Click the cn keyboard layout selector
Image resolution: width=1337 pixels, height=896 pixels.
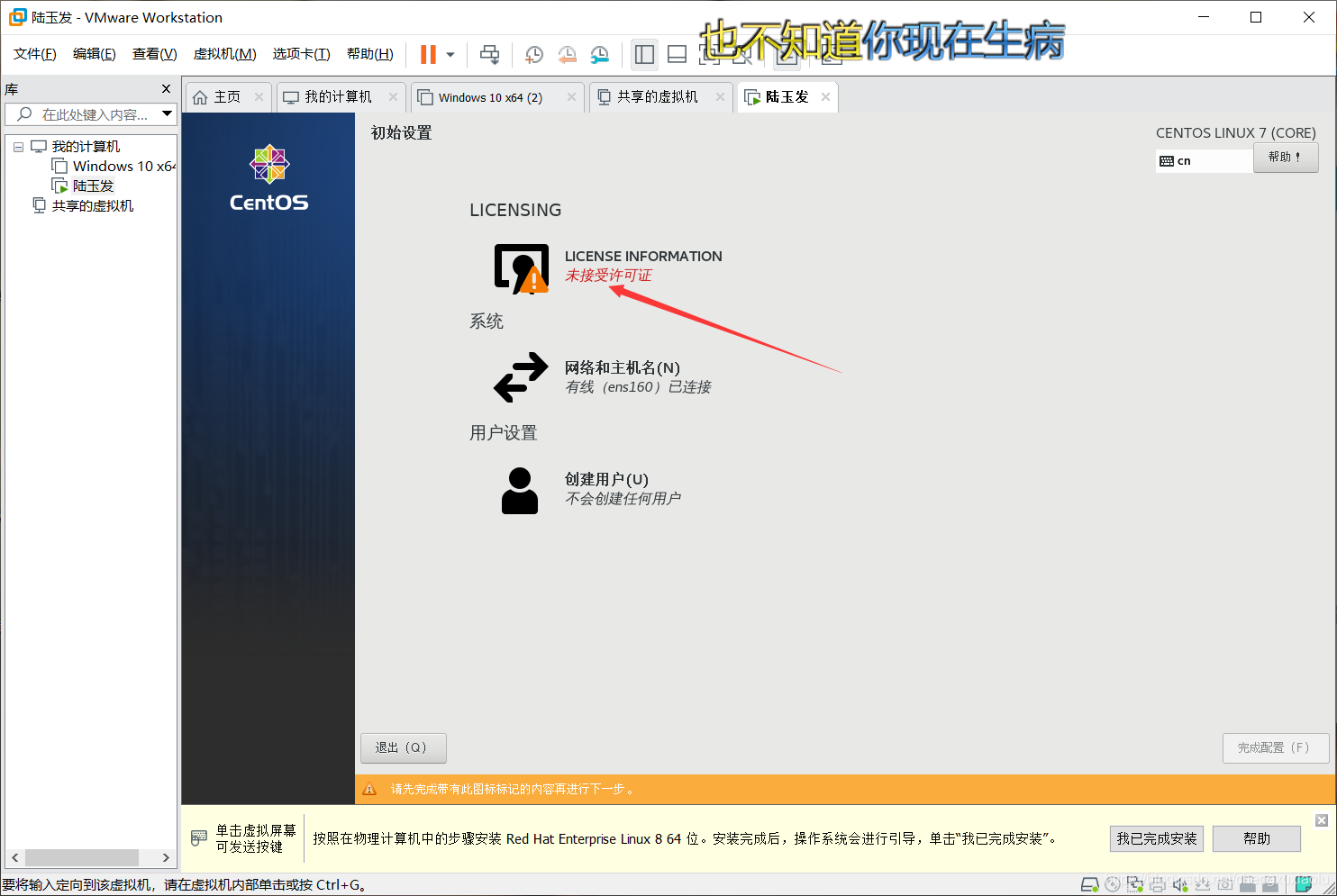pyautogui.click(x=1204, y=160)
